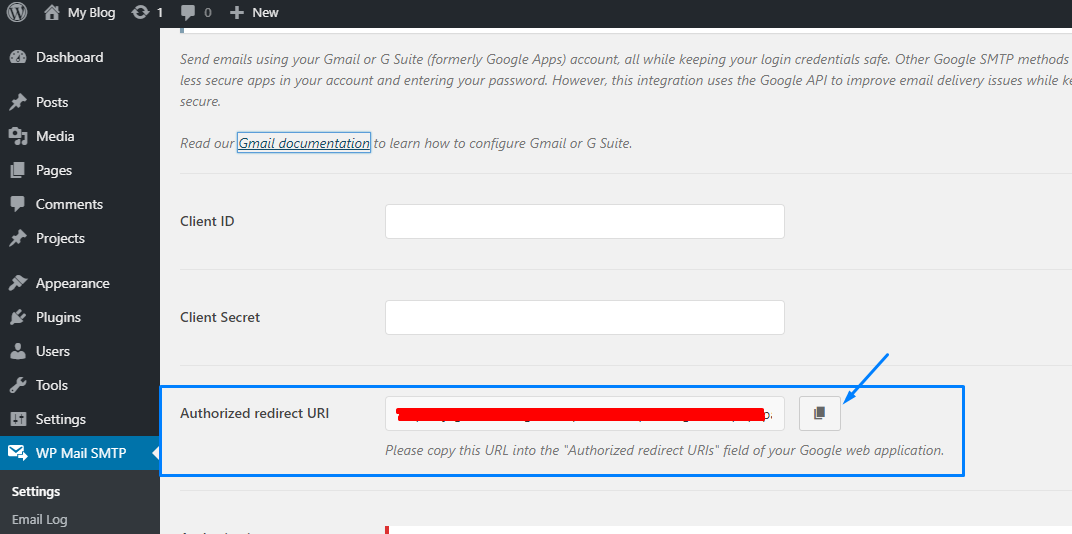
Task: Click the updates icon in admin bar
Action: tap(147, 13)
